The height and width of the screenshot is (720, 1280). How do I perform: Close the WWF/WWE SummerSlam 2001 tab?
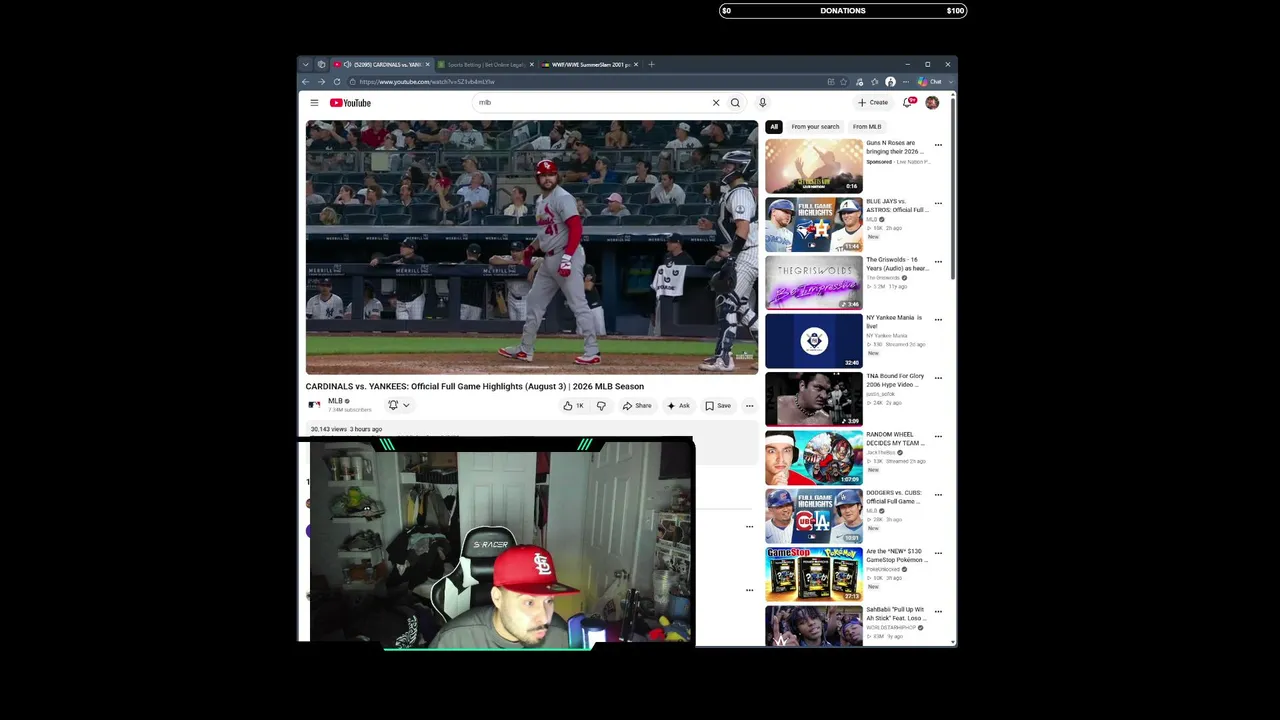pos(636,65)
